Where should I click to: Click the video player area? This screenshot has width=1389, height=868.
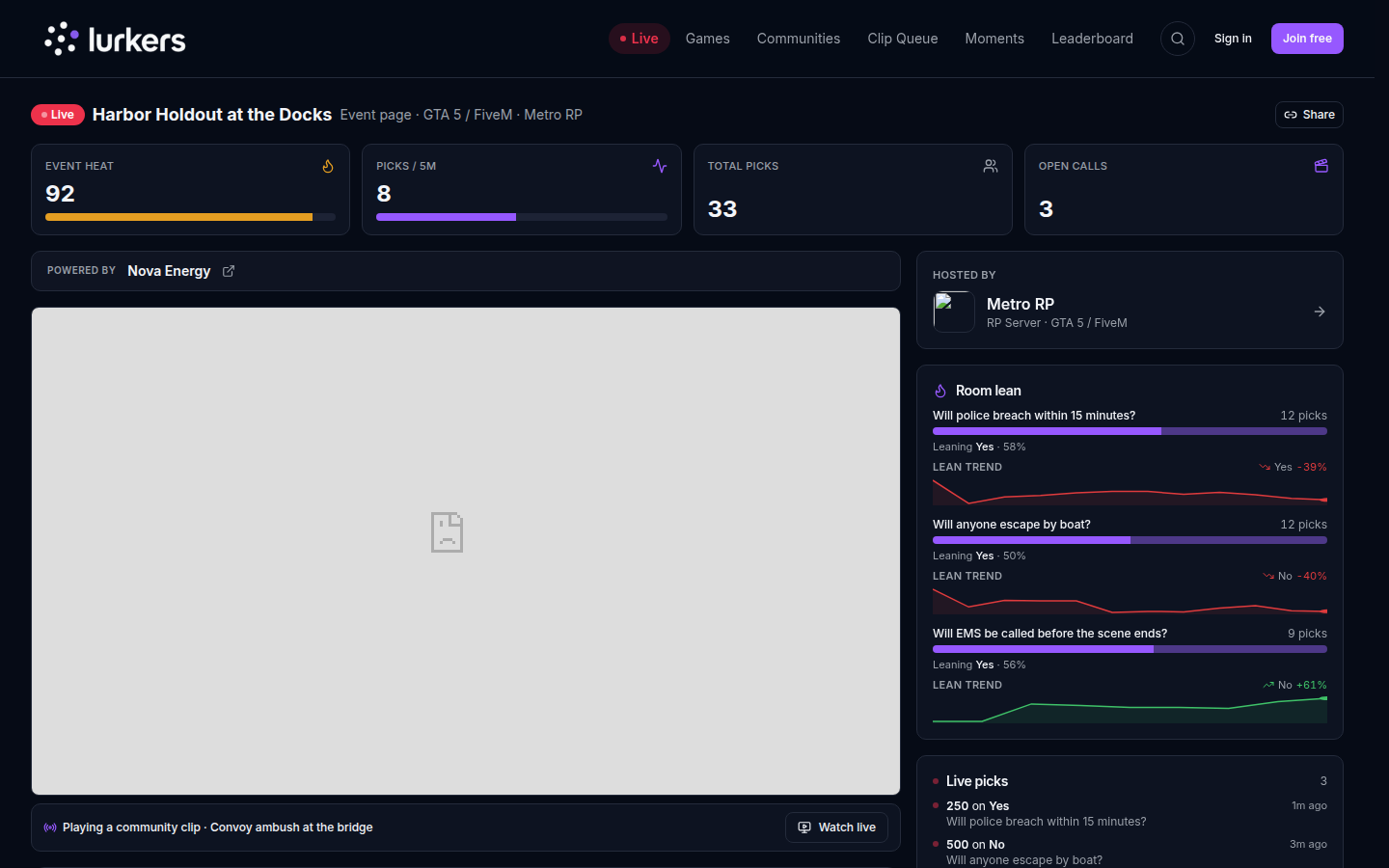pyautogui.click(x=466, y=552)
